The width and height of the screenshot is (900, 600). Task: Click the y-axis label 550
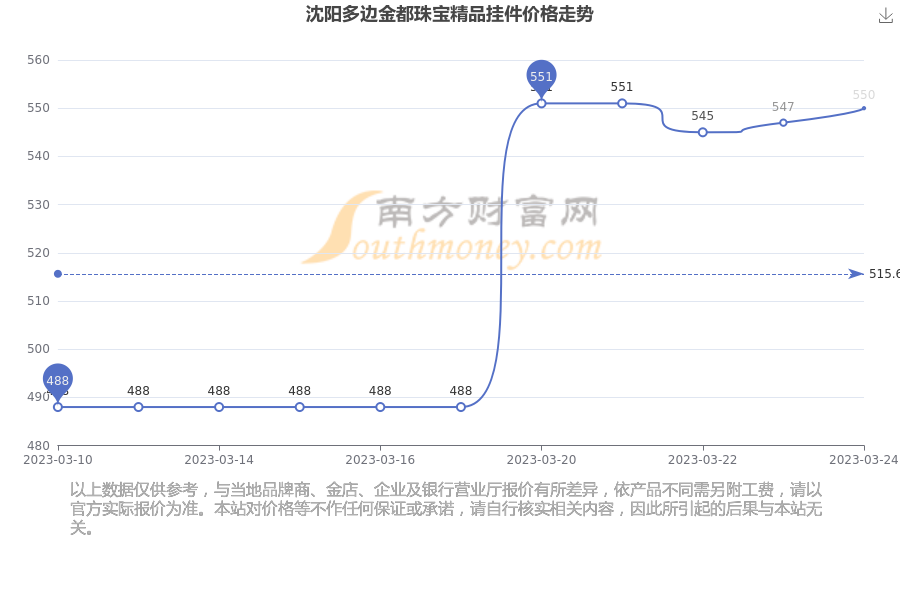click(38, 108)
